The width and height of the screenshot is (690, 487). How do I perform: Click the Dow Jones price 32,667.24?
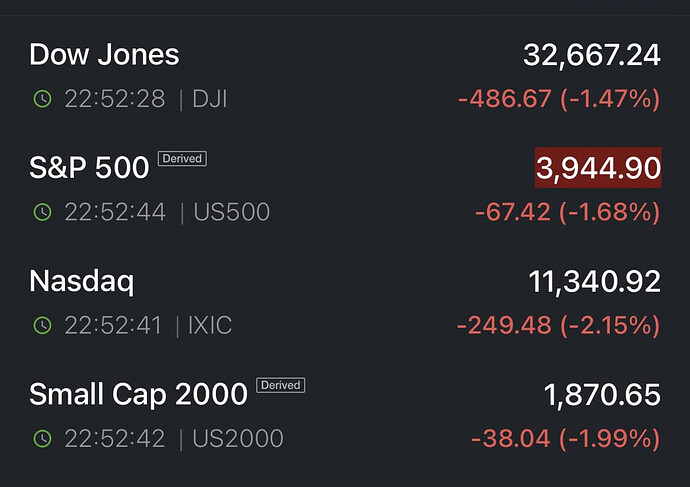[592, 55]
